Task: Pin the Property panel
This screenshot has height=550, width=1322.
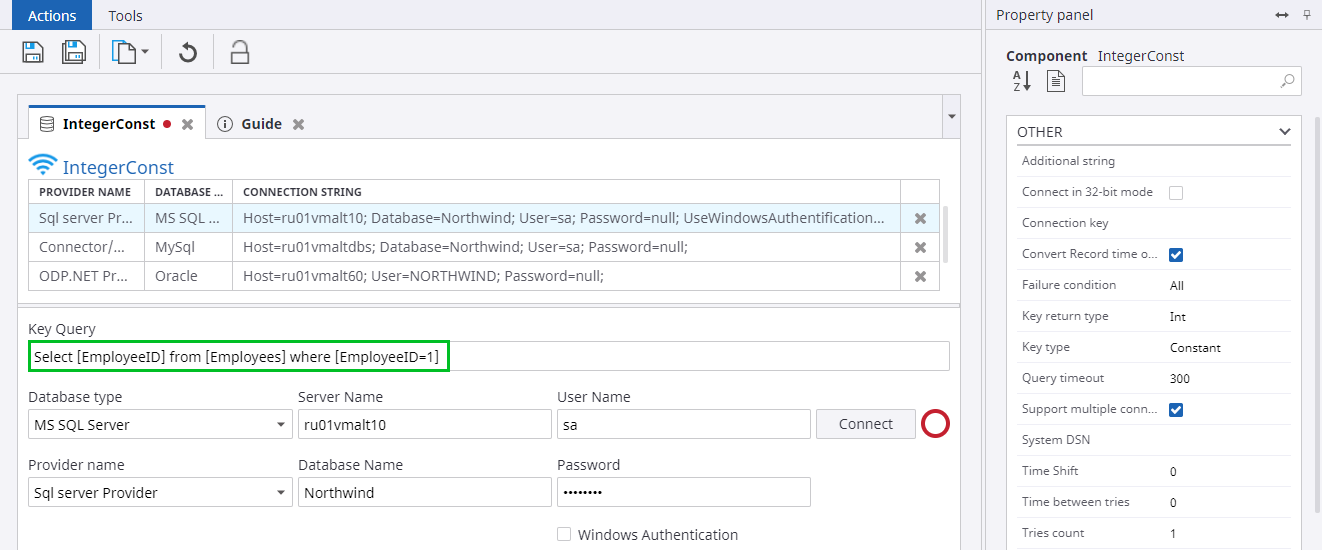Action: pos(1306,15)
